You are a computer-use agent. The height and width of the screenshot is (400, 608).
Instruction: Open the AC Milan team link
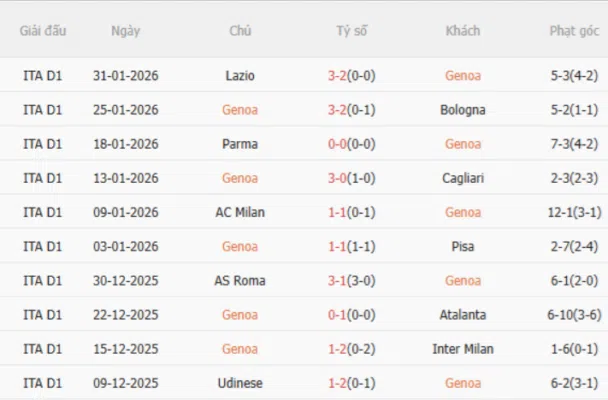240,212
